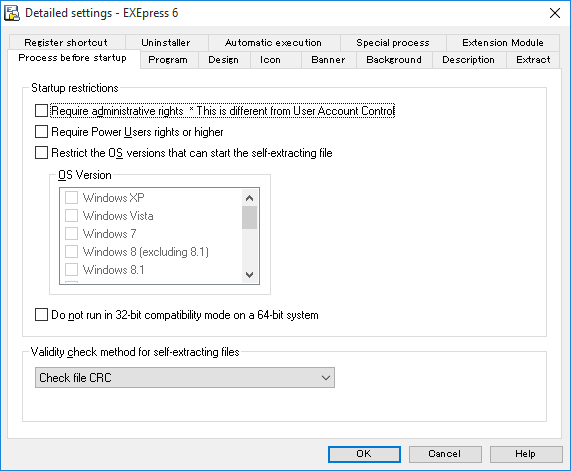
Task: Open Help for this dialog
Action: (x=525, y=454)
